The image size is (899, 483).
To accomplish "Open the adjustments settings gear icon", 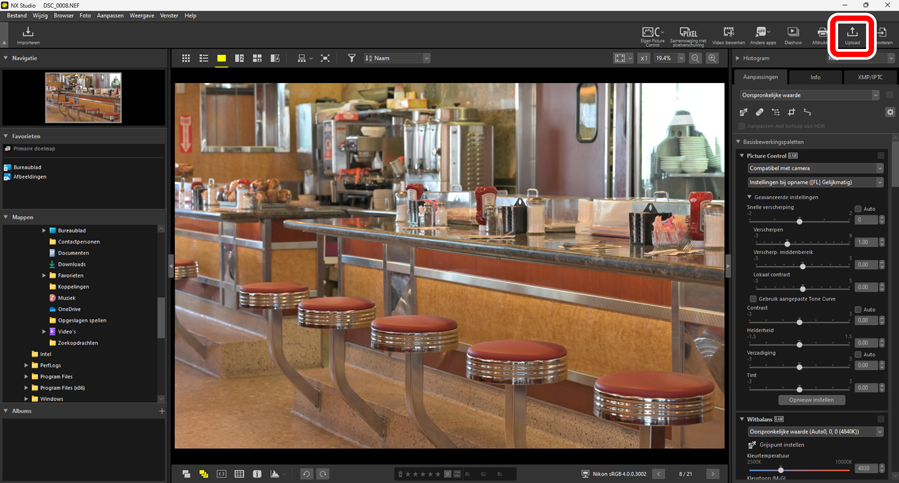I will (x=890, y=112).
